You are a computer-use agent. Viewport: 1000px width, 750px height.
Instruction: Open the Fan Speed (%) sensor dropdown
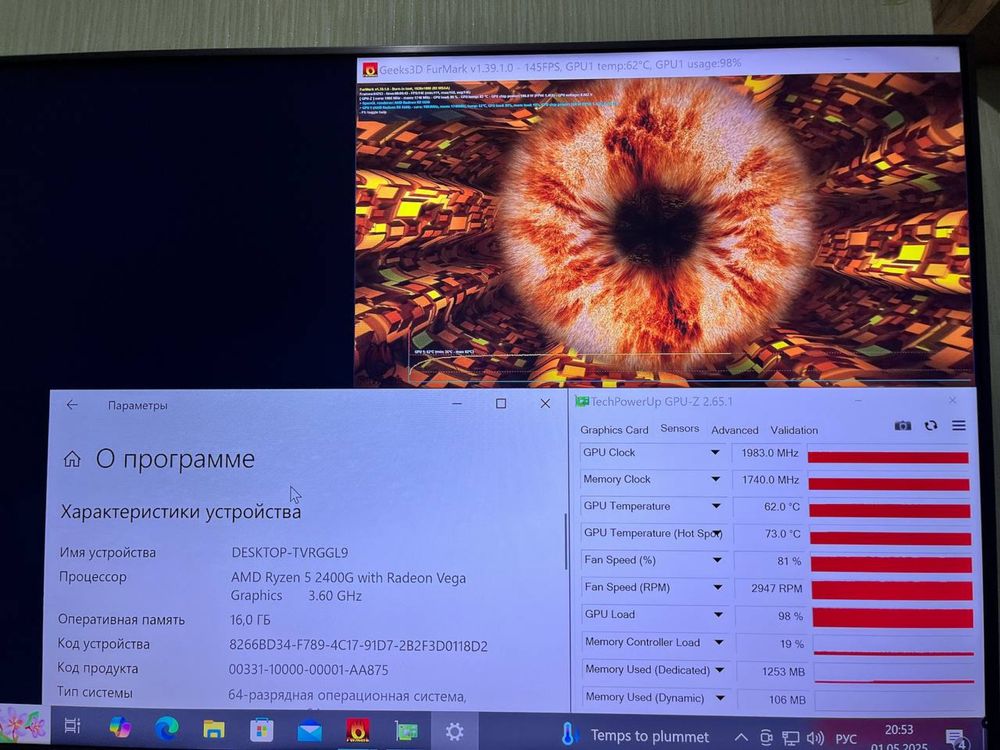click(717, 560)
